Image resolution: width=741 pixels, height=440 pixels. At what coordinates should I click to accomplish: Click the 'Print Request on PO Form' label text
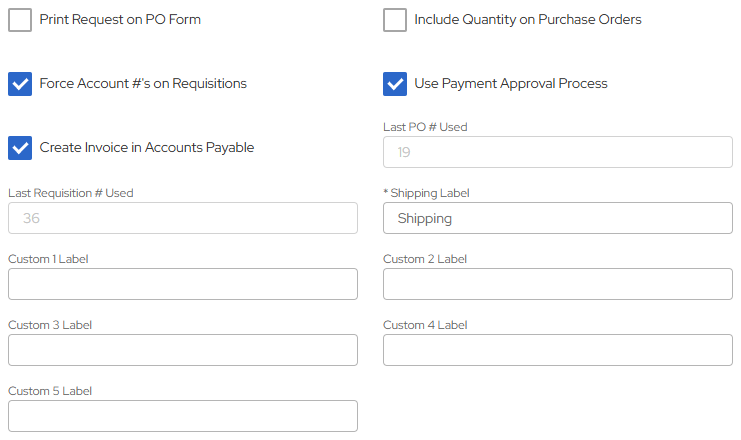point(120,20)
